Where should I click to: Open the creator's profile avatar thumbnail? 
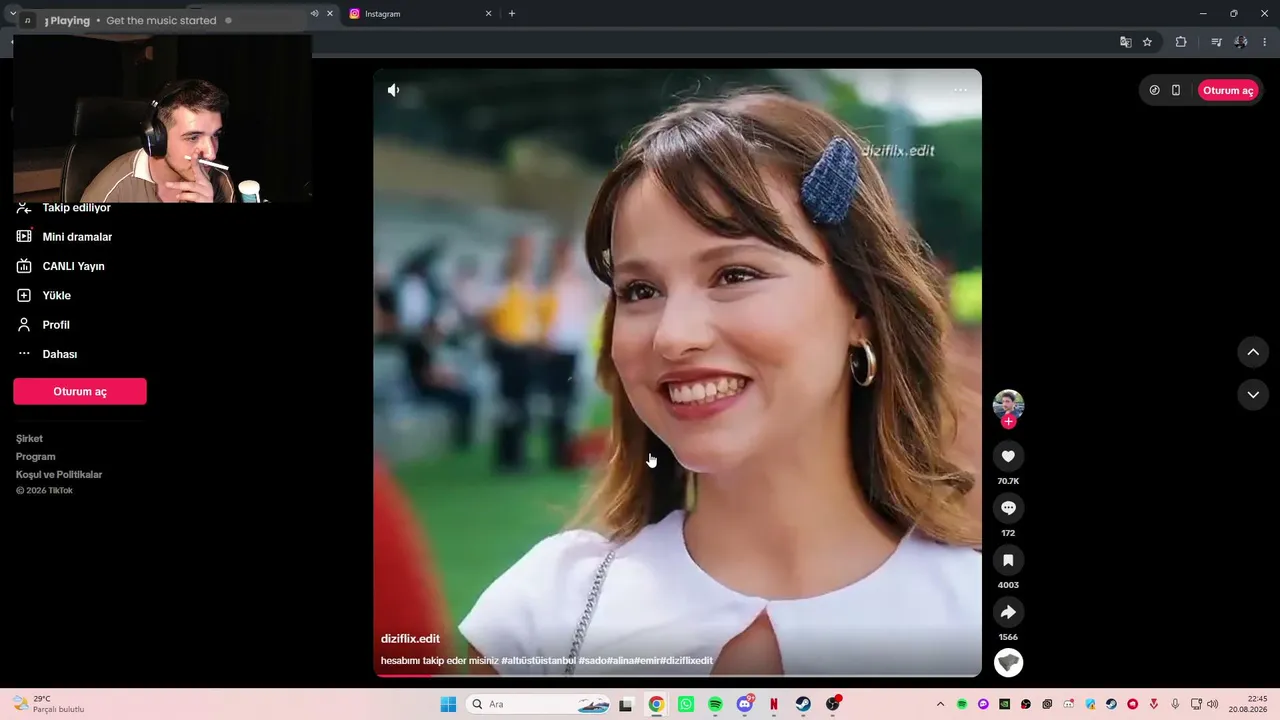pos(1008,404)
